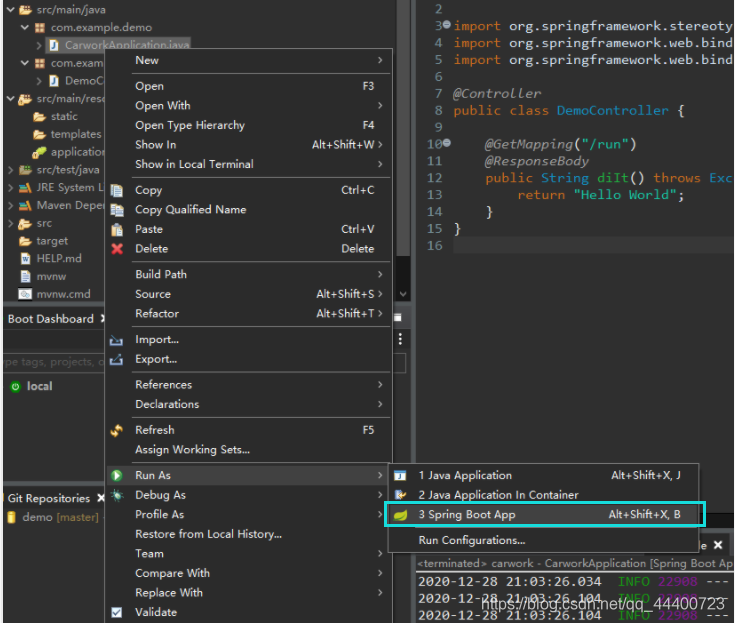Expand the JRE System Library node
Image resolution: width=735 pixels, height=623 pixels.
(10, 188)
